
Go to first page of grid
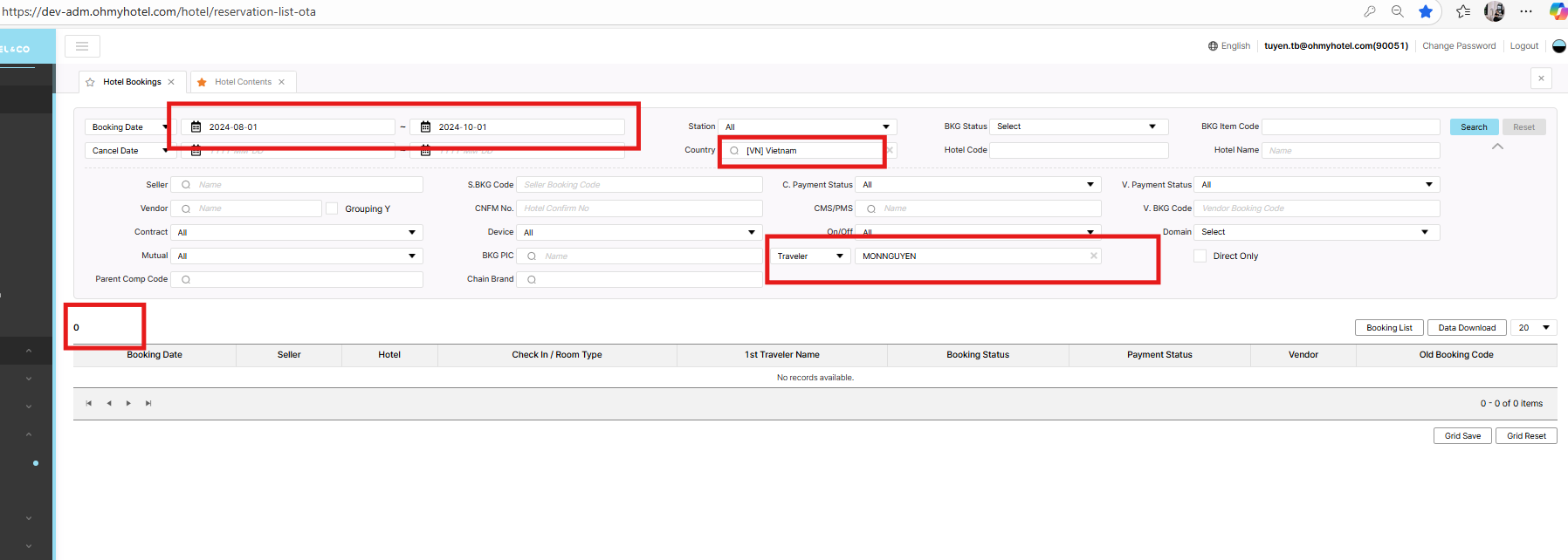point(88,403)
